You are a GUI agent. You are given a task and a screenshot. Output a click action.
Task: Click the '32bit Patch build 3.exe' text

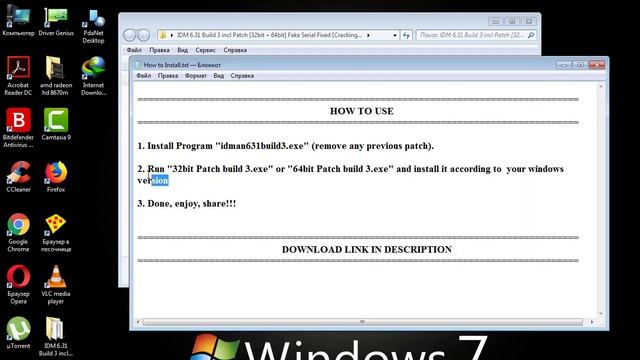(220, 169)
